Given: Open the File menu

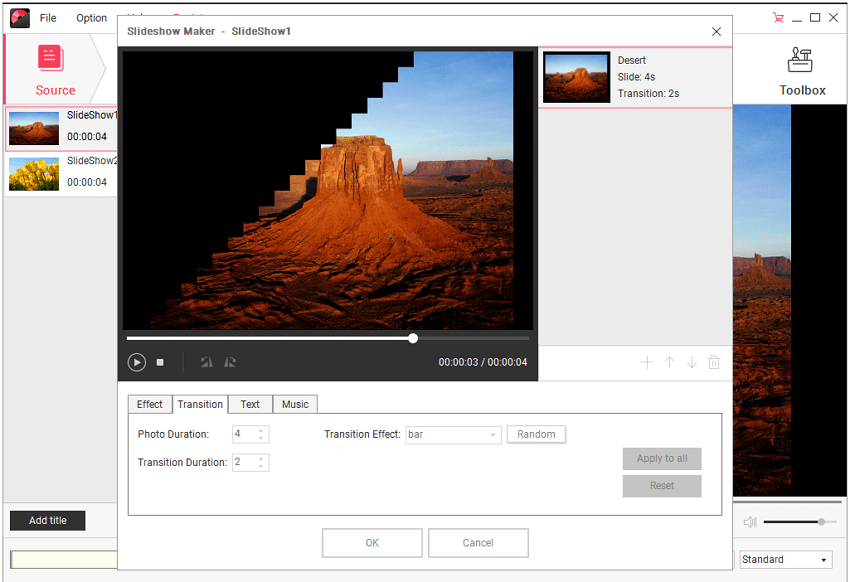Looking at the screenshot, I should pos(48,18).
